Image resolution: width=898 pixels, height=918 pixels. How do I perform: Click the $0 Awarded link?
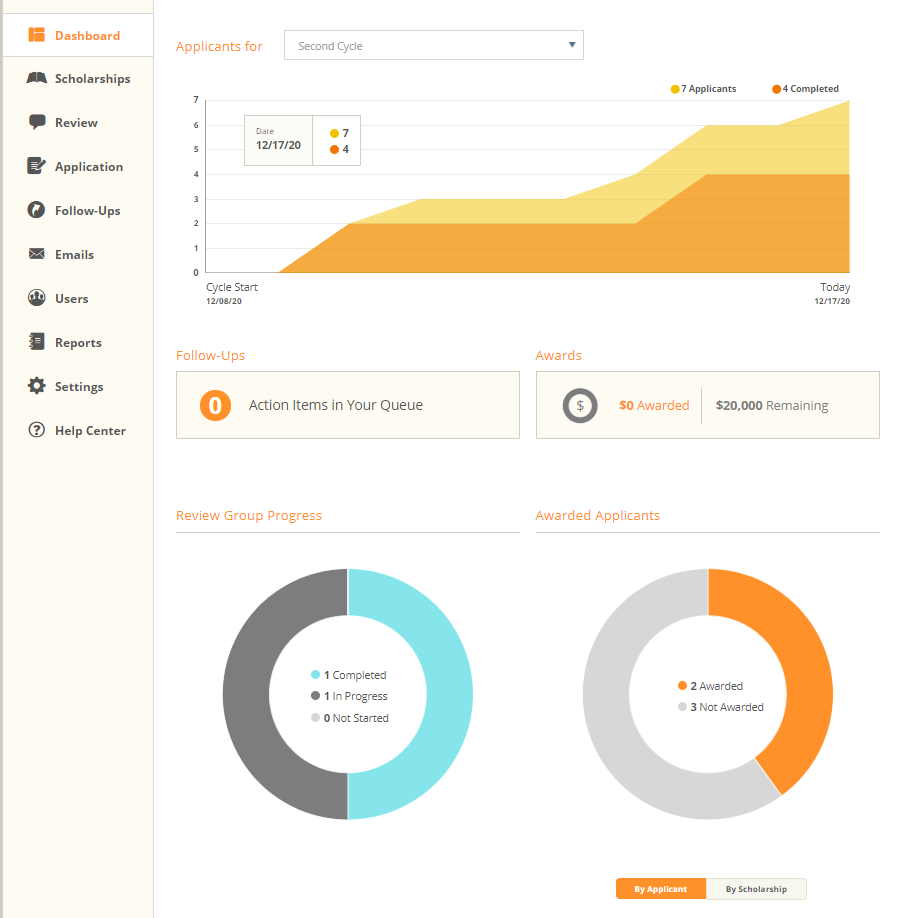coord(654,405)
